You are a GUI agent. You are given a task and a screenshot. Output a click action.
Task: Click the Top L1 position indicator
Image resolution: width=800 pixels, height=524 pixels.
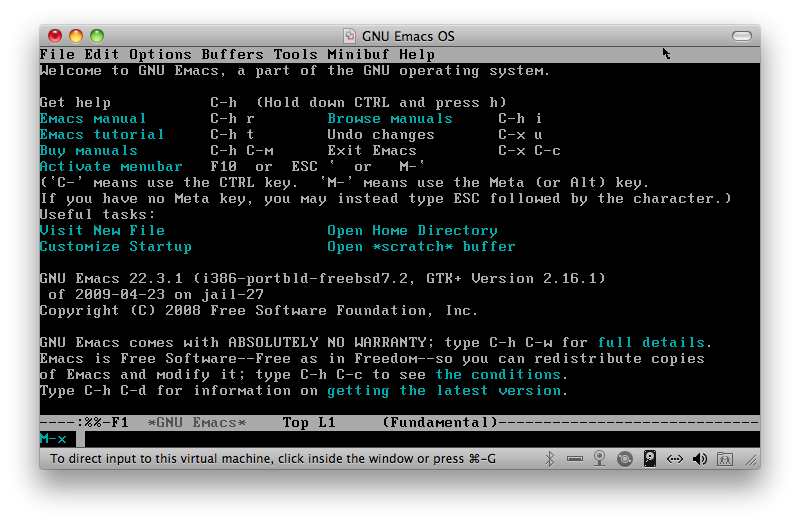tap(309, 422)
